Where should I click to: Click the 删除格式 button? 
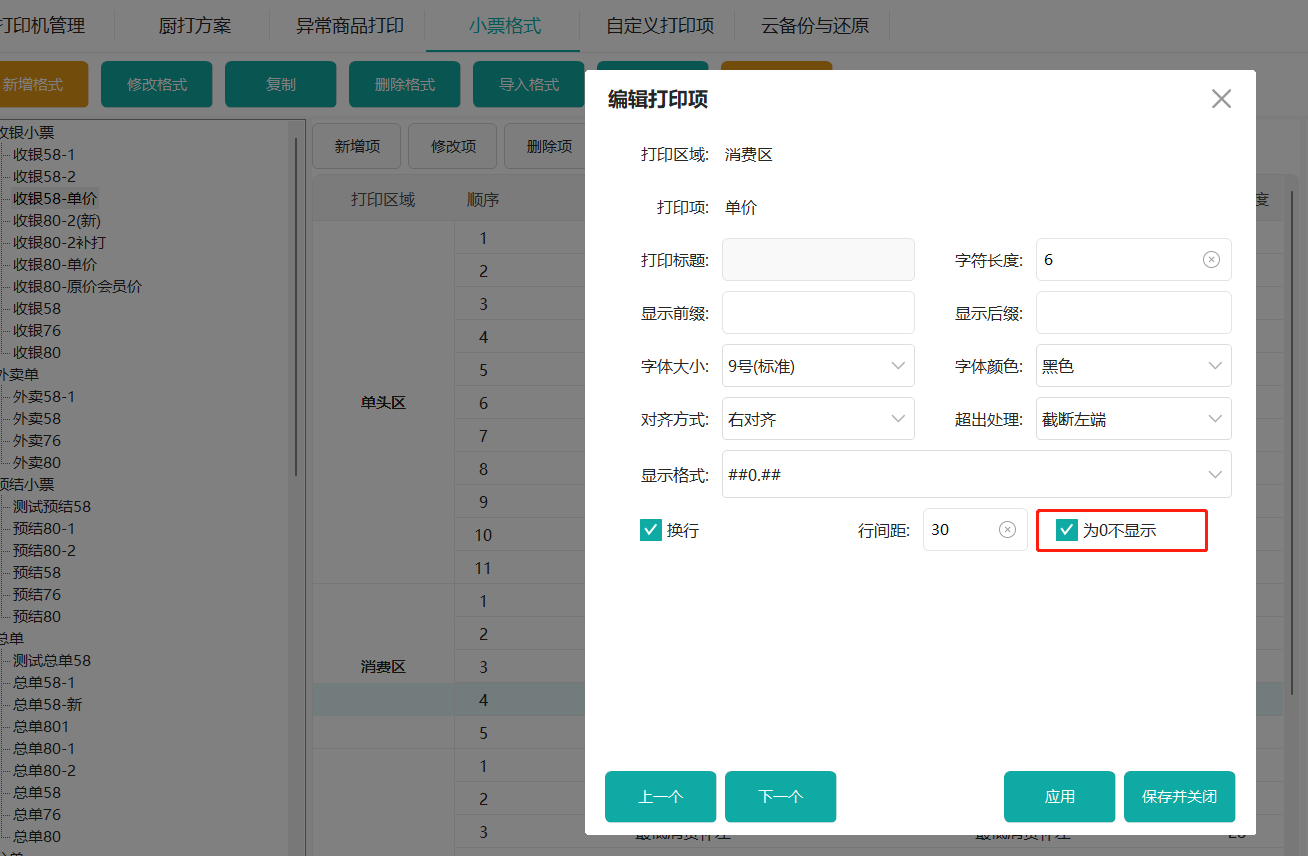pos(405,84)
